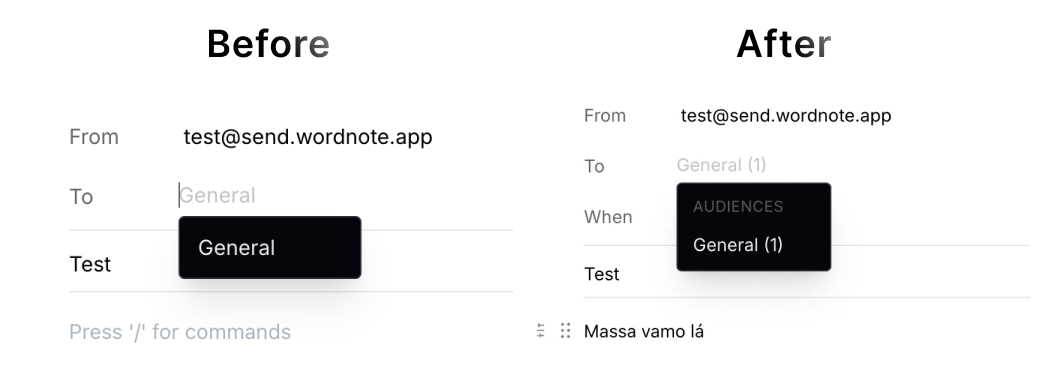Viewport: 1055px width, 377px height.
Task: Click the After heading
Action: 783,44
